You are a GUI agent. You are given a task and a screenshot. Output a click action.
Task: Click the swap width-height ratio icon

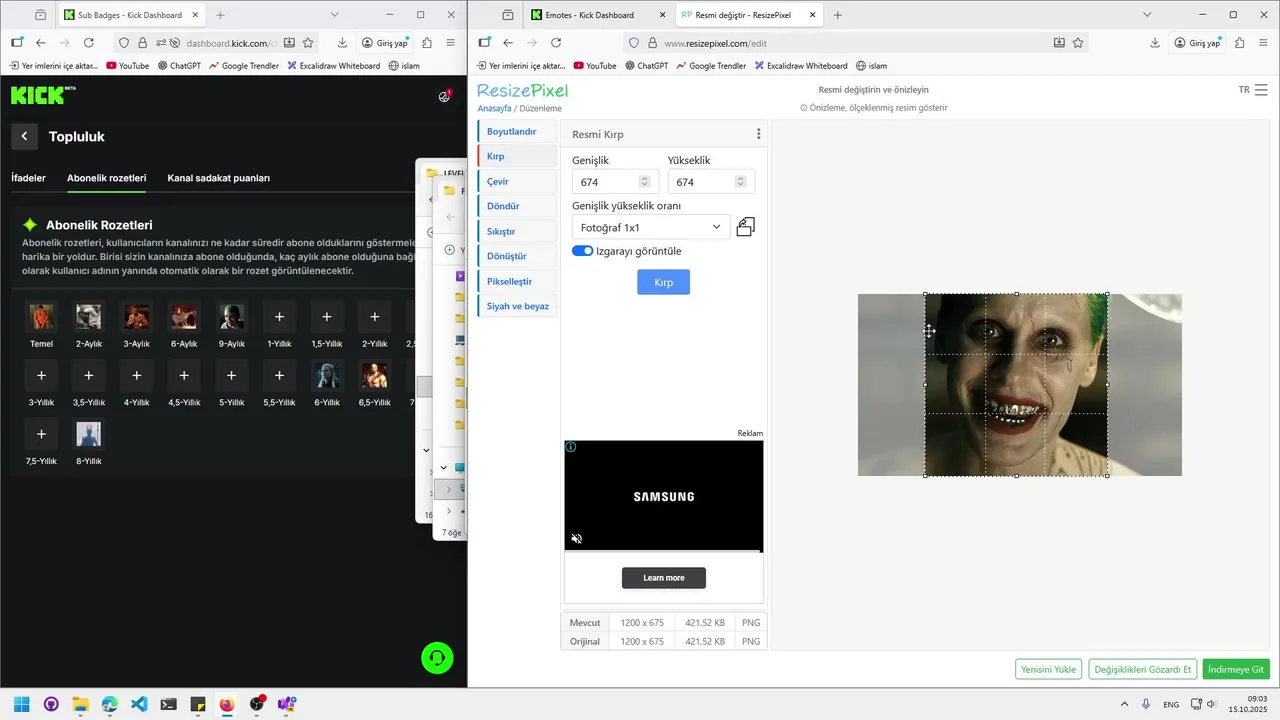pos(745,227)
